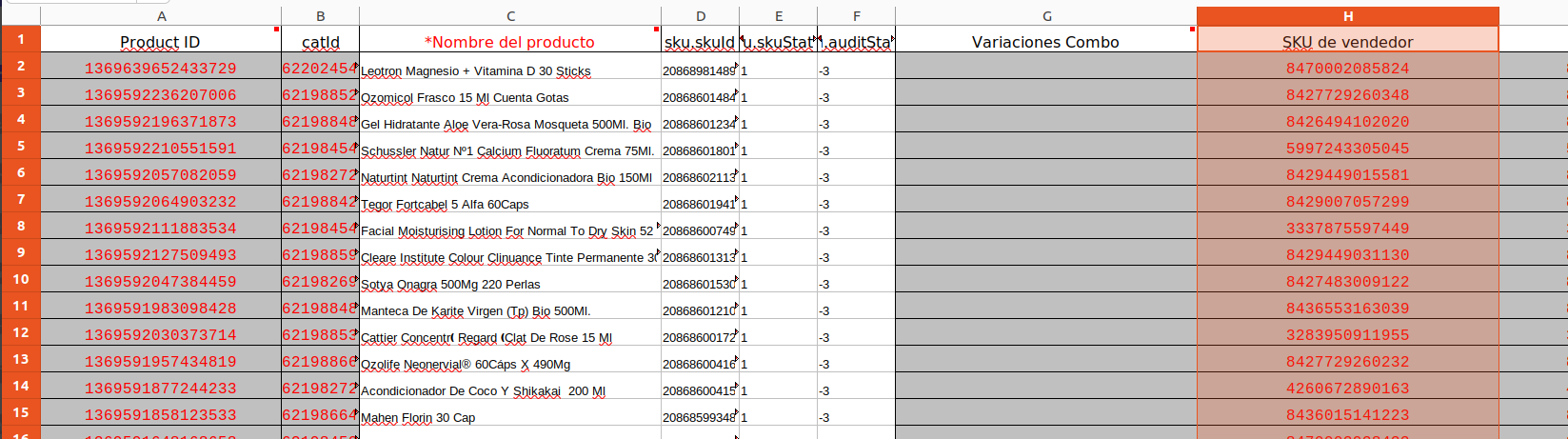Viewport: 1568px width, 439px height.
Task: Click the 'Variaciones Combo' header cell
Action: pyautogui.click(x=1046, y=39)
